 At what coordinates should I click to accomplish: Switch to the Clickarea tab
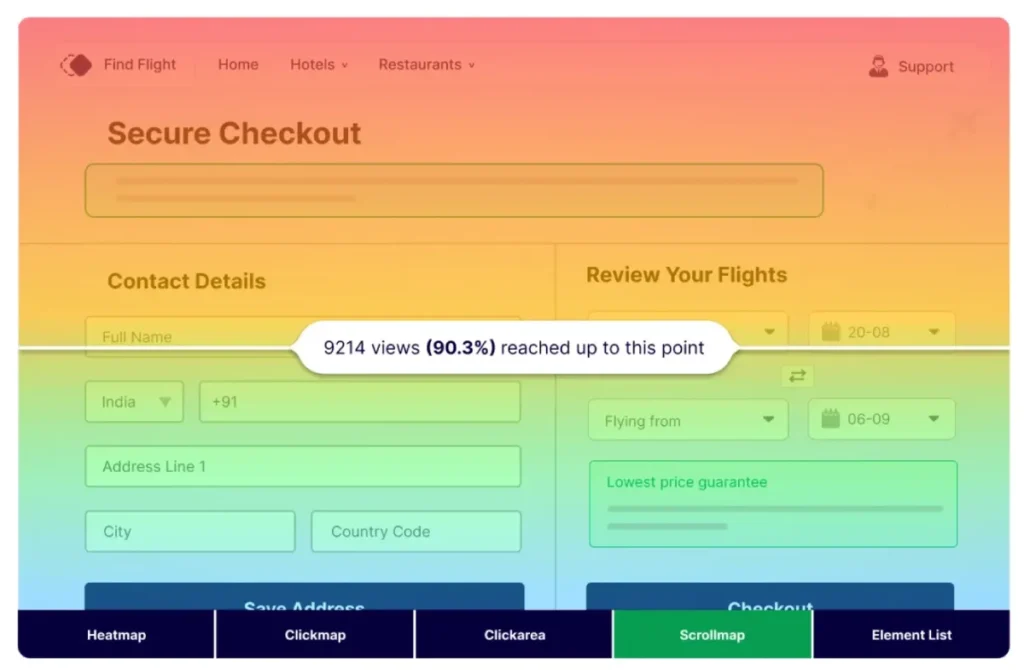tap(513, 634)
